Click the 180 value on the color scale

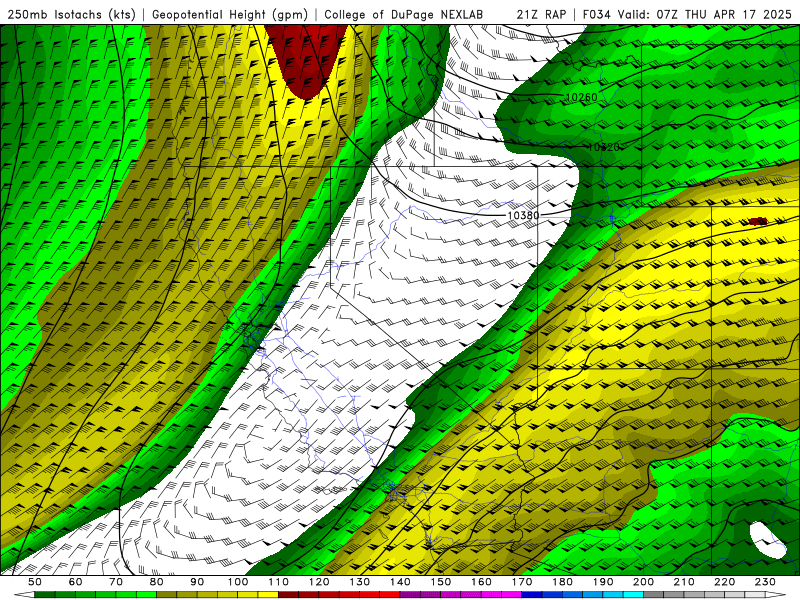[562, 582]
